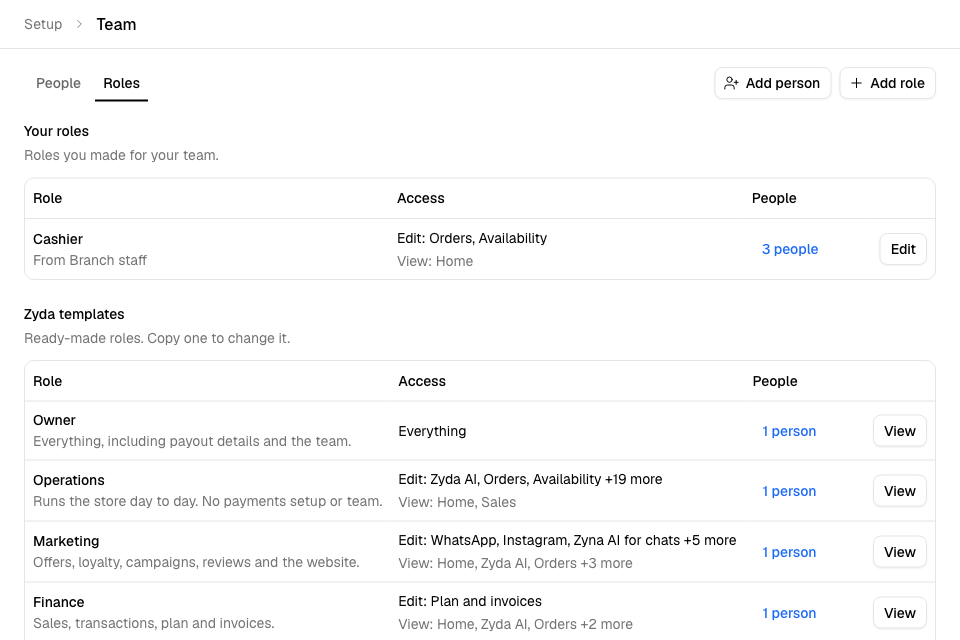
Task: Click 'Ready-made roles. Copy one to change it.'
Action: [157, 339]
